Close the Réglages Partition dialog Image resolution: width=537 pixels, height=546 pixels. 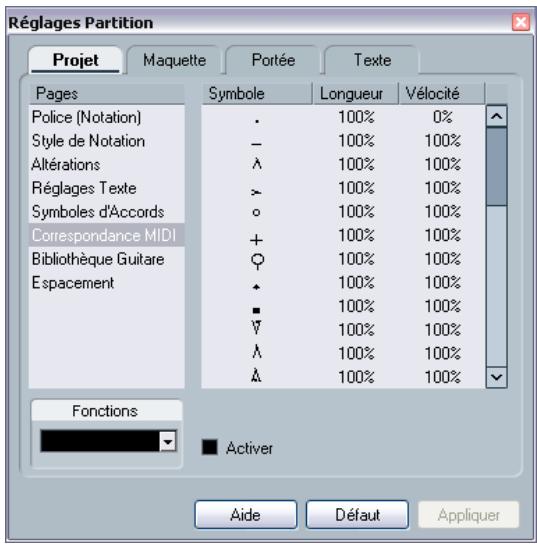point(521,22)
